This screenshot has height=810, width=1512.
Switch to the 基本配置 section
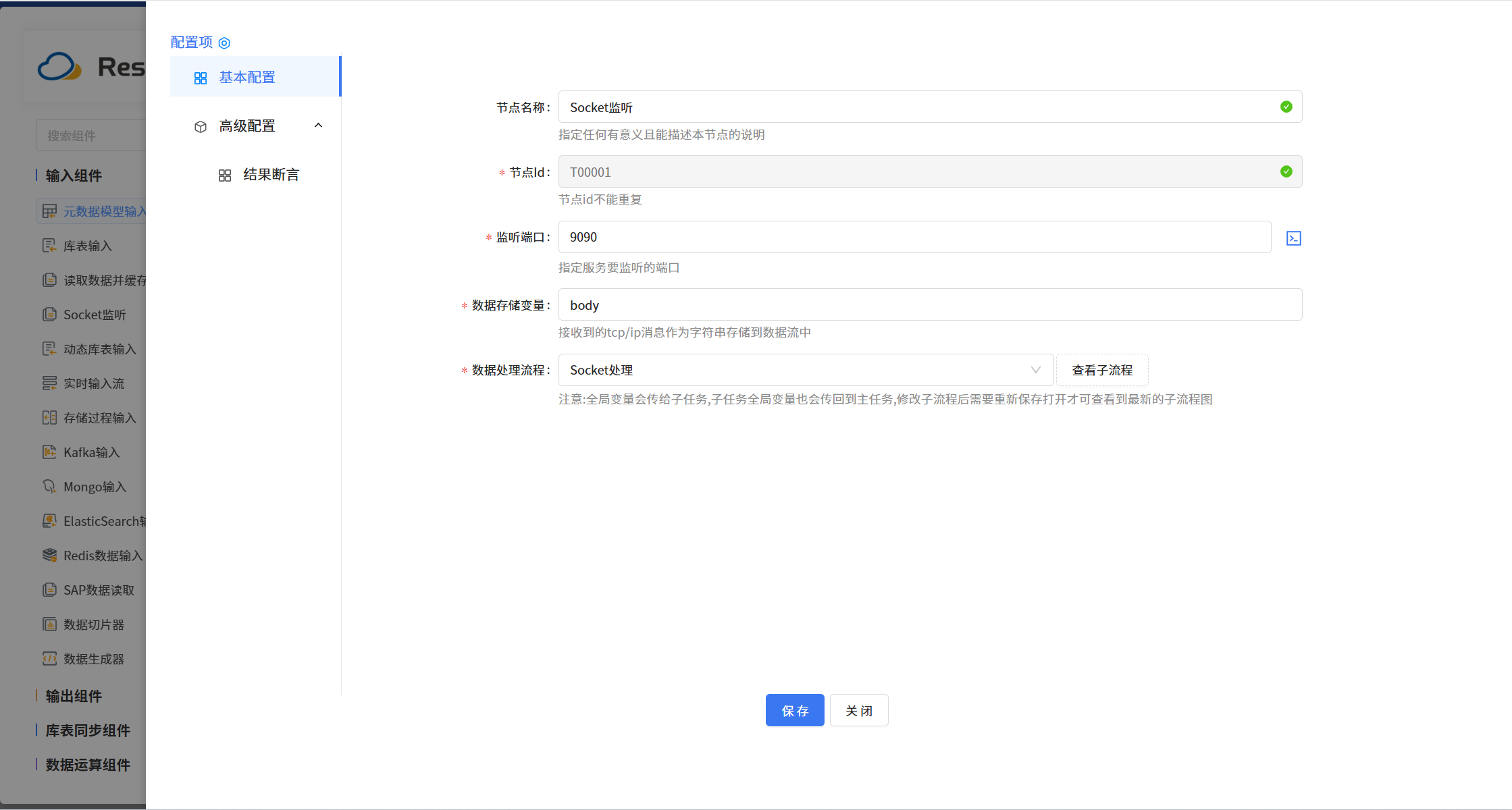coord(246,76)
